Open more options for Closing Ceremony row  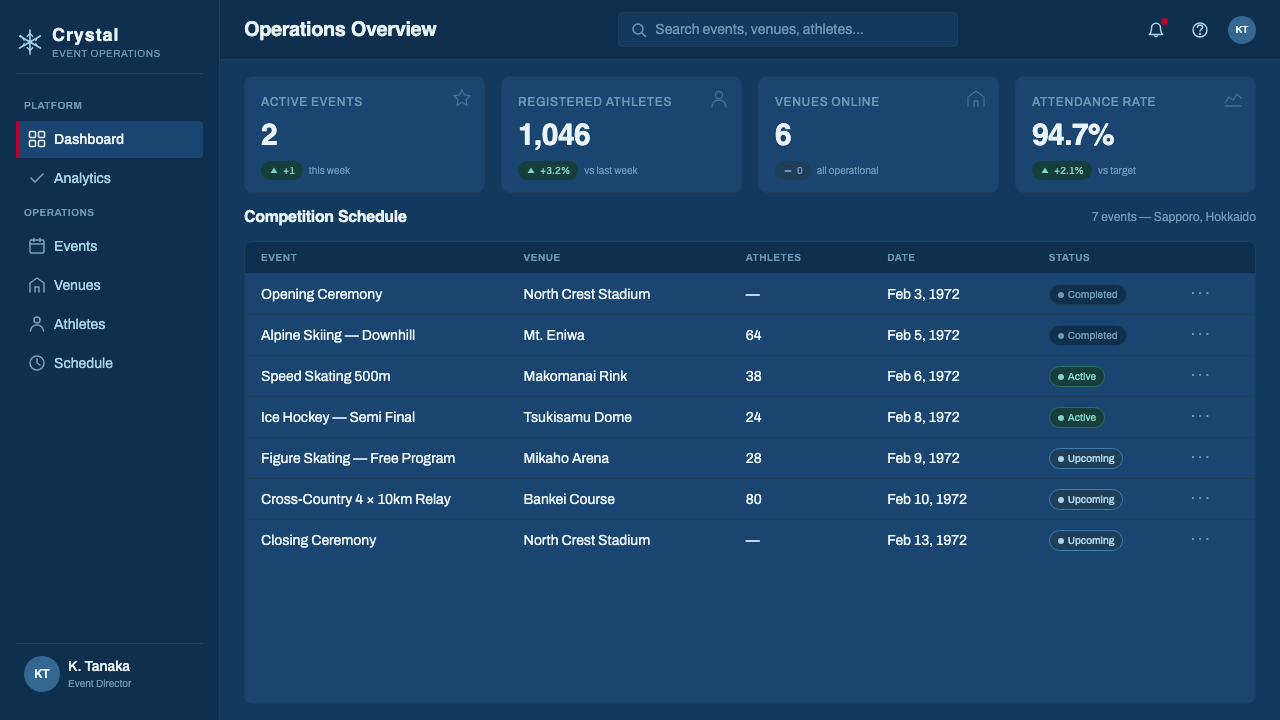tap(1201, 539)
